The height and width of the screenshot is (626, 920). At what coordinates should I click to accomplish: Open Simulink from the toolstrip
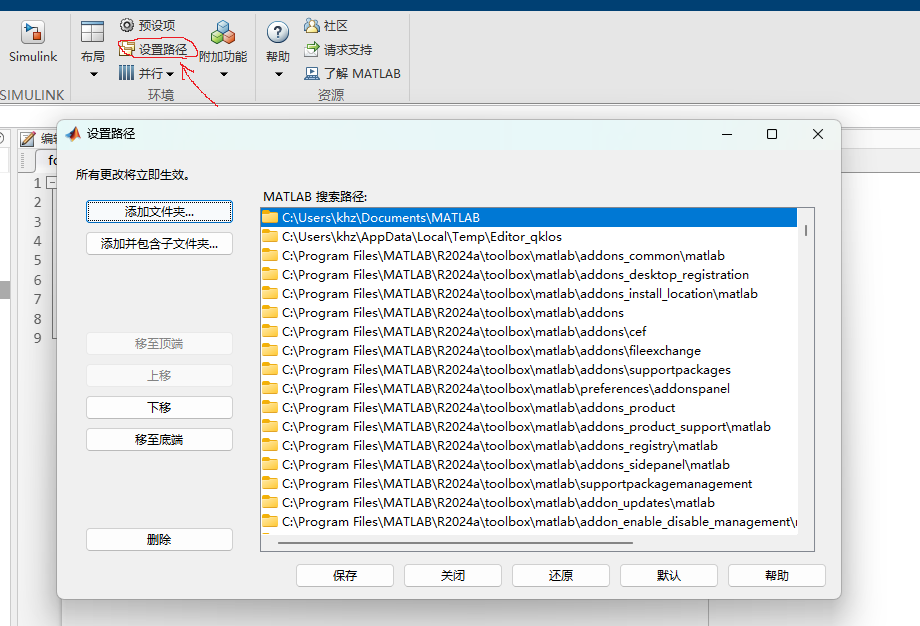pos(33,41)
